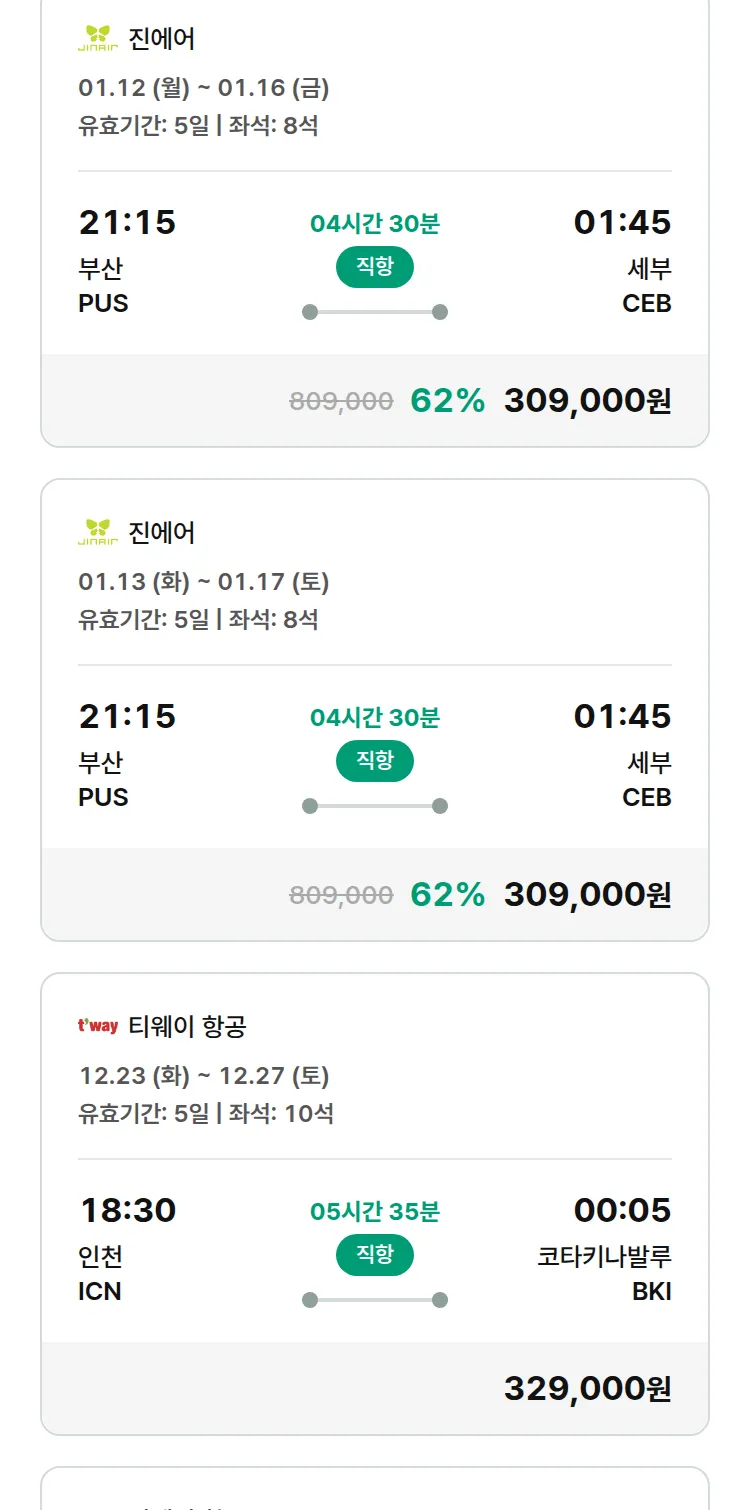750x1510 pixels.
Task: Open the 01.12 (월) ~ 01.16 (금) date range
Action: tap(204, 88)
